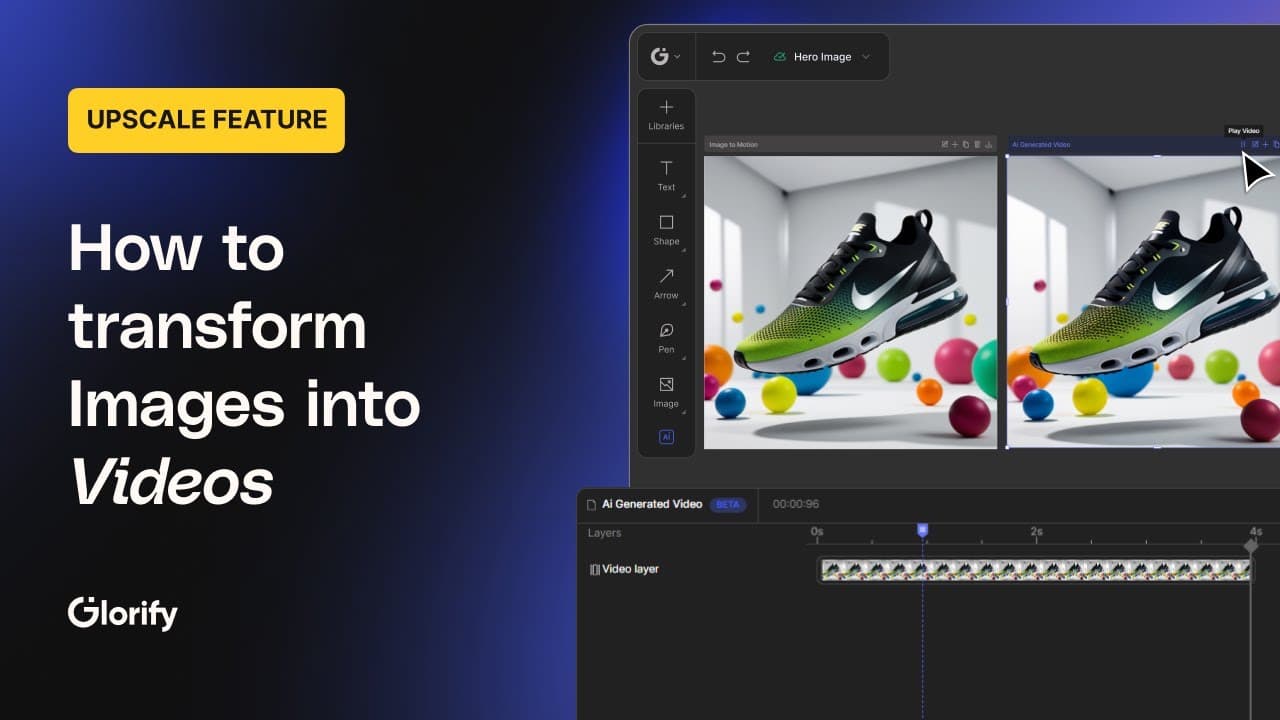Screen dimensions: 1280x720
Task: Click the BETA badge in the timeline header
Action: [x=728, y=504]
